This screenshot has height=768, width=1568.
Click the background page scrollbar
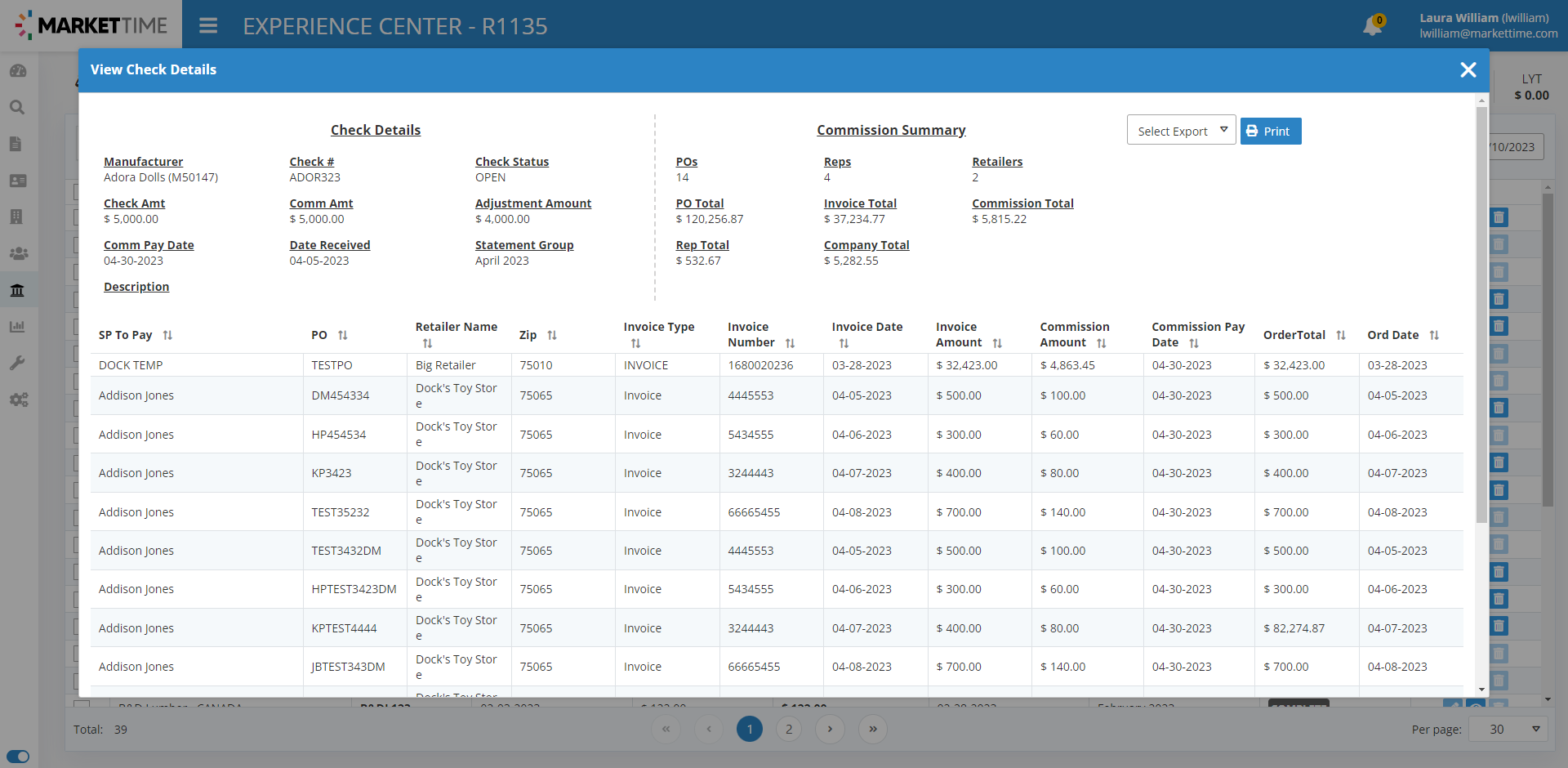pos(1547,351)
